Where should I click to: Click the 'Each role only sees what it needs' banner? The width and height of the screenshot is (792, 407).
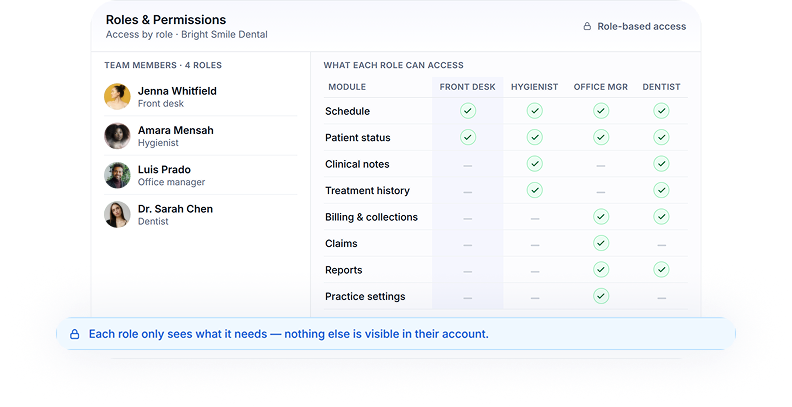tap(395, 334)
